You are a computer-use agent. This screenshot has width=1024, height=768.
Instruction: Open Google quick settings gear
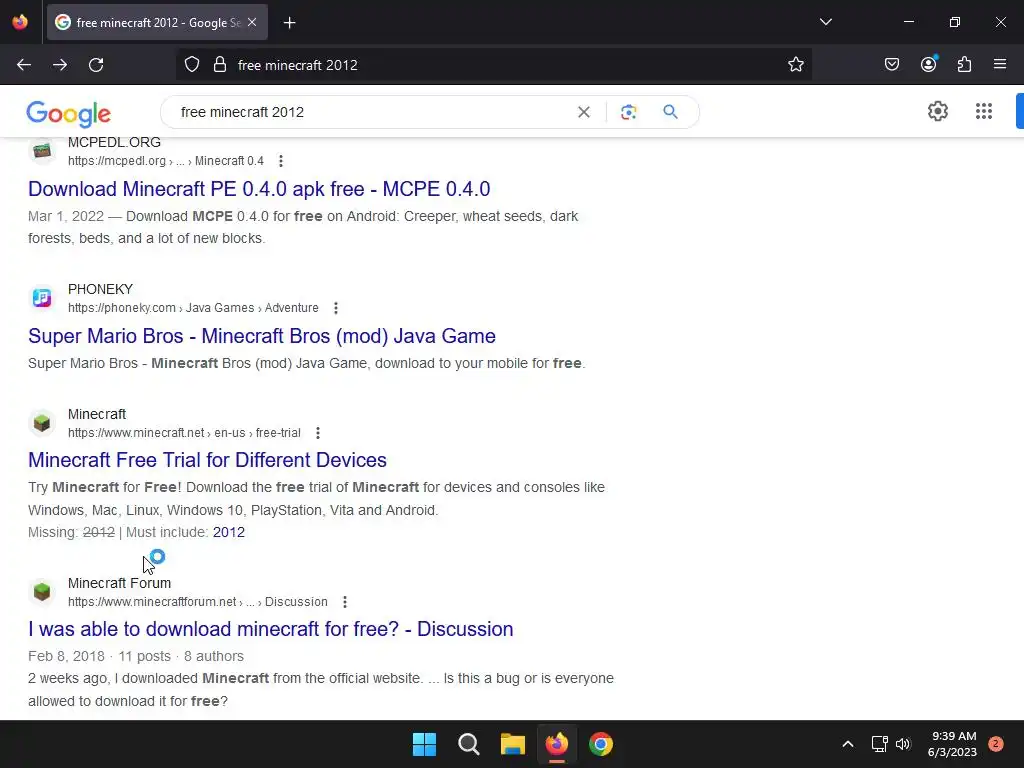click(x=938, y=111)
